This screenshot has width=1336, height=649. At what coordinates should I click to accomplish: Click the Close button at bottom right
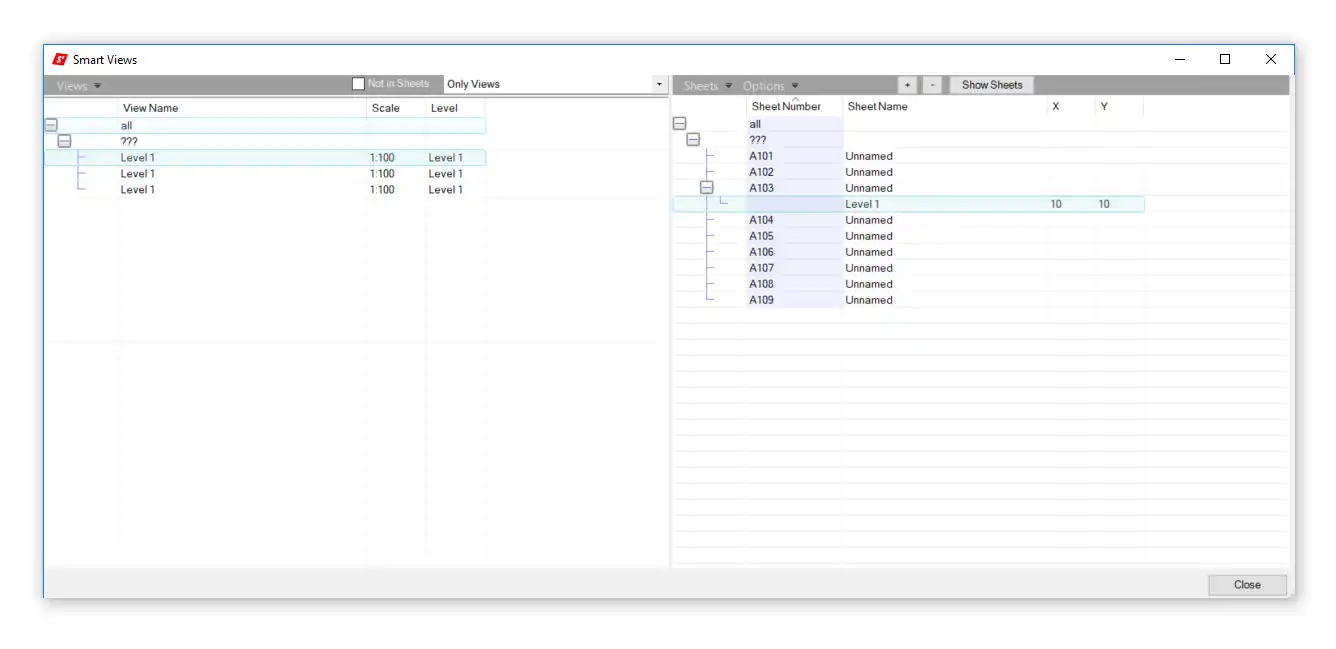point(1247,585)
